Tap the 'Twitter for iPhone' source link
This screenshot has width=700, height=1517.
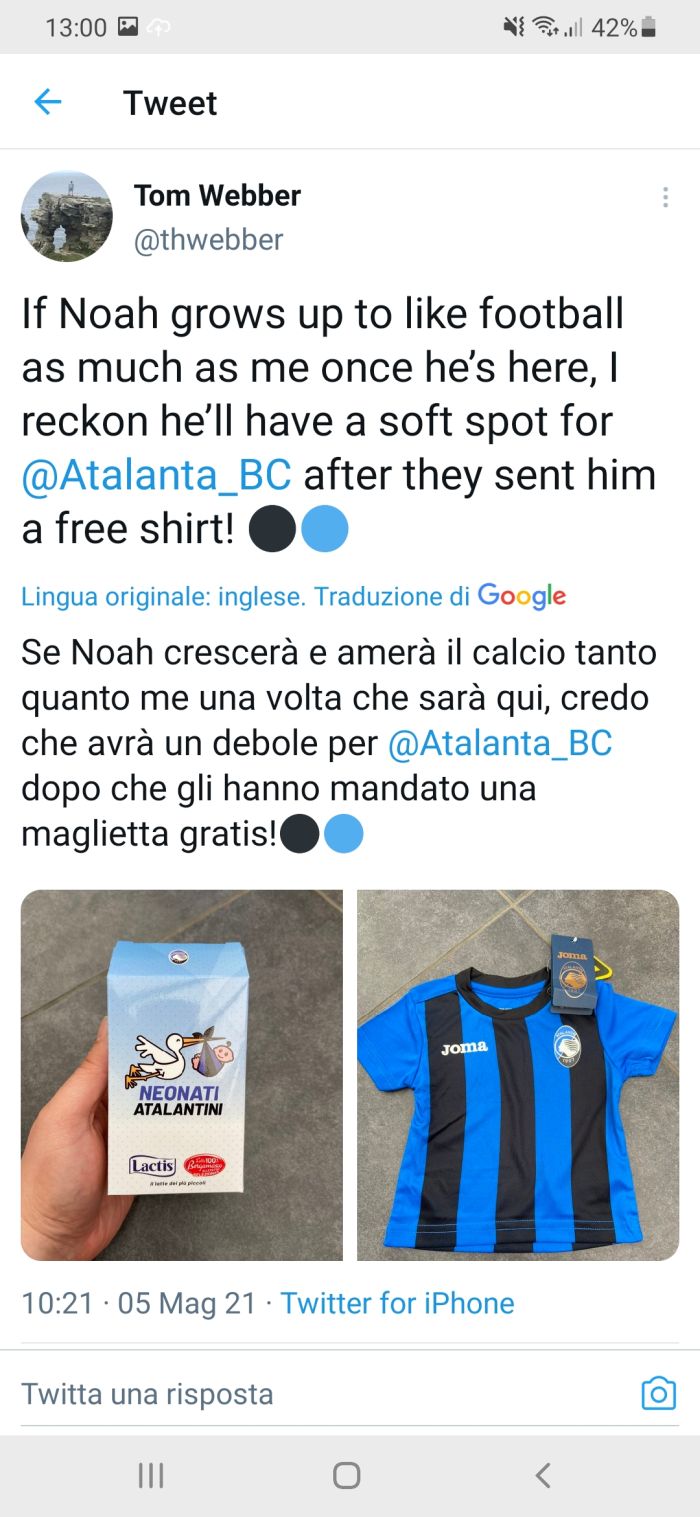coord(397,1303)
